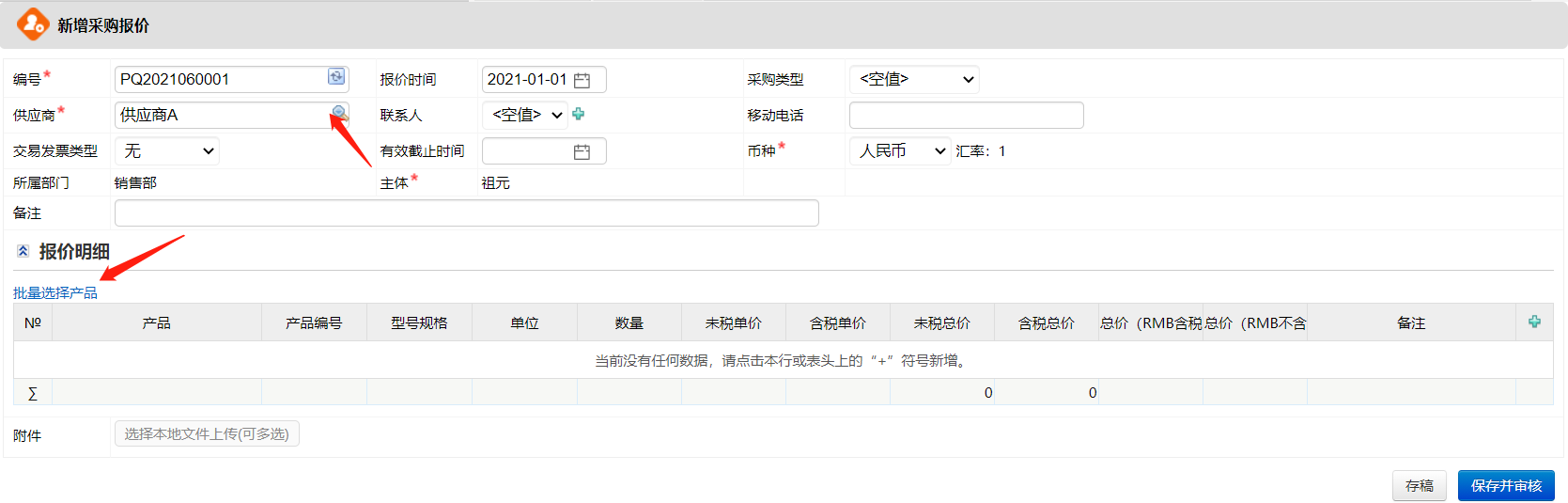Click the empty-data row message 当前没有任何数据

[x=783, y=360]
